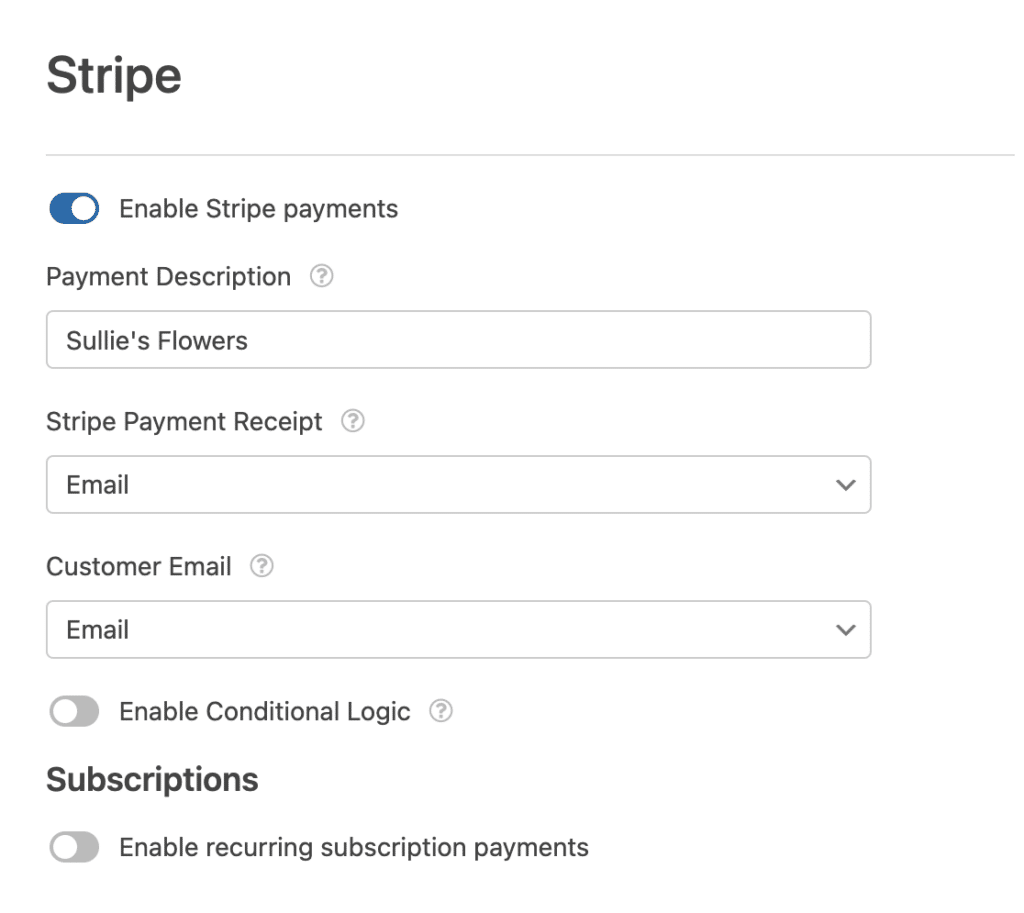Click the Customer Email label
1024x913 pixels.
tap(138, 566)
